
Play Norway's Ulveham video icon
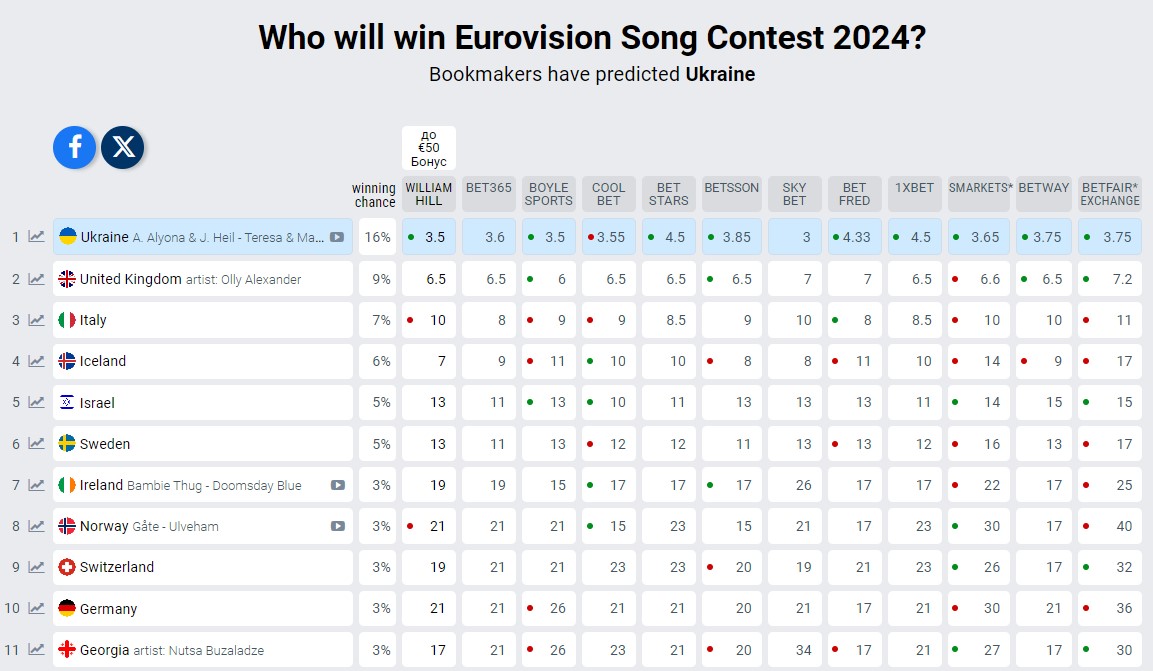pos(338,526)
